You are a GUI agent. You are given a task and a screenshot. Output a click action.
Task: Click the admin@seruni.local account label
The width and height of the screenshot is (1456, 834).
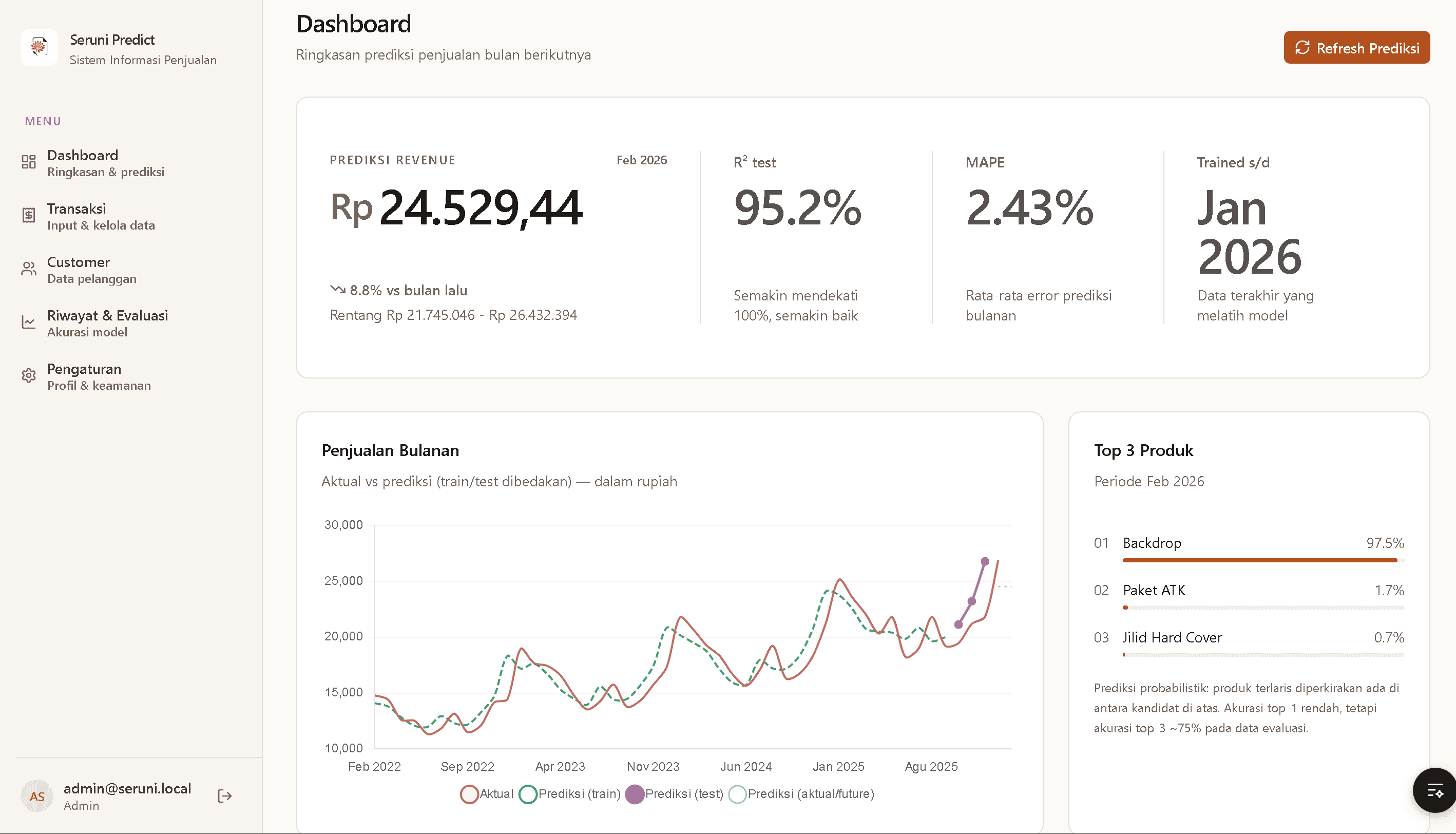coord(127,789)
